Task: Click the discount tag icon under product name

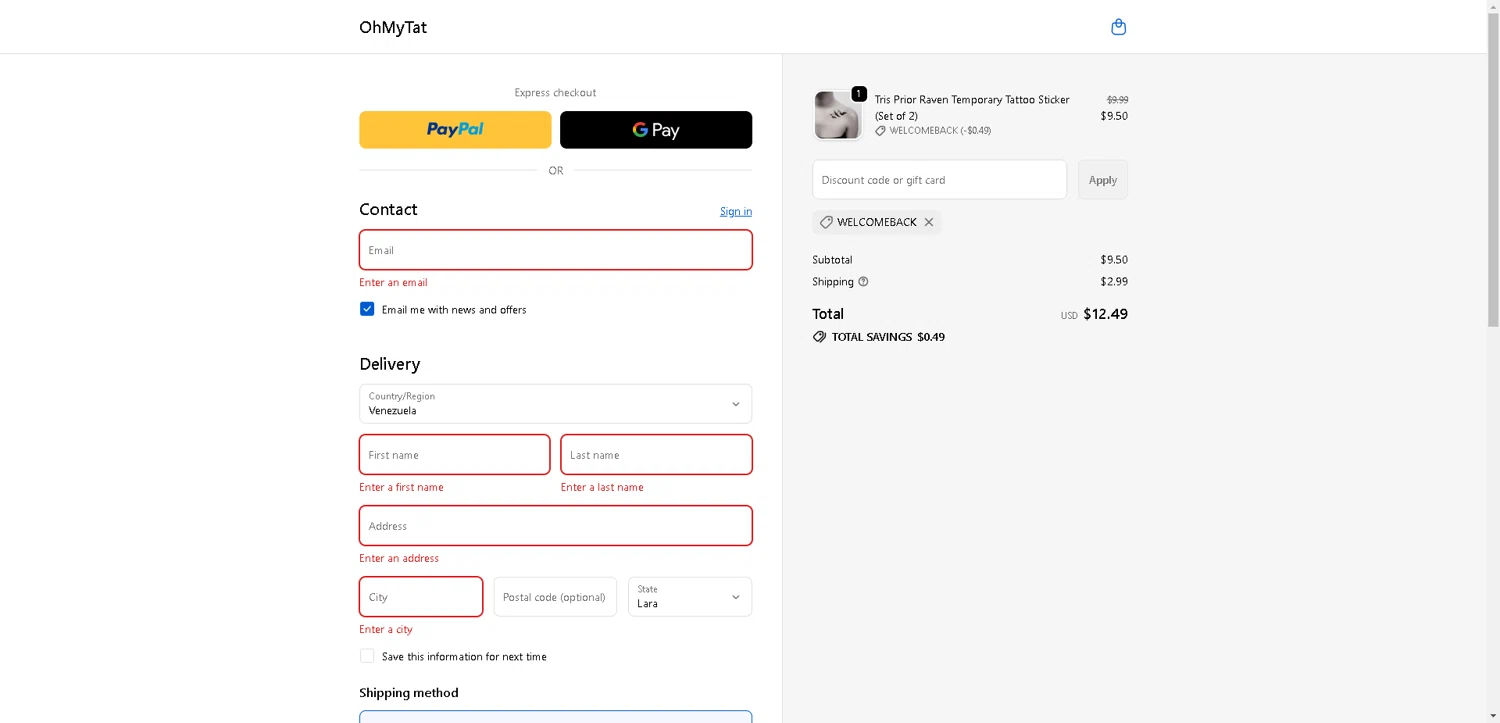Action: 880,131
